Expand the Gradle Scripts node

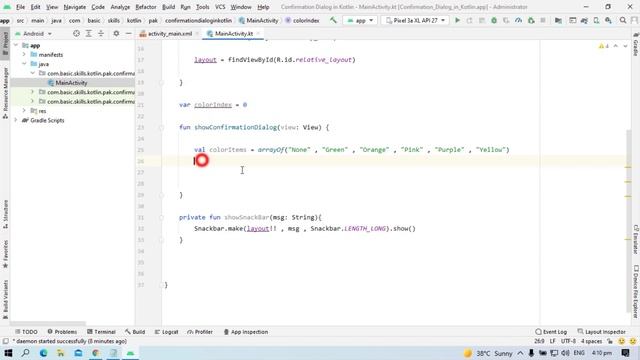[x=16, y=120]
